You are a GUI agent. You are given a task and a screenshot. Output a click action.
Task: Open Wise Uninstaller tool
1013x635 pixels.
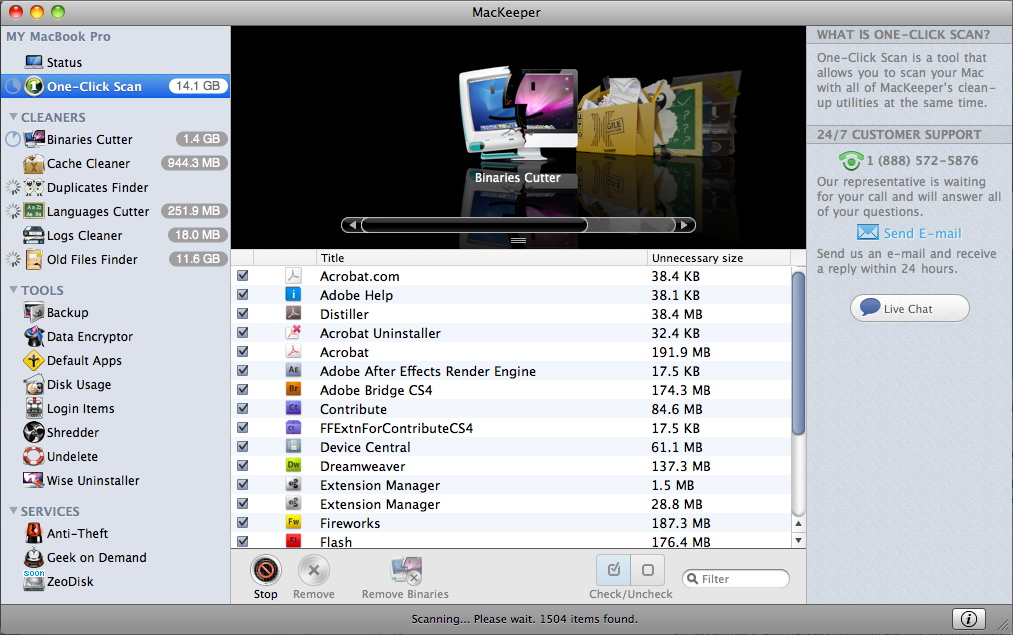tap(93, 481)
